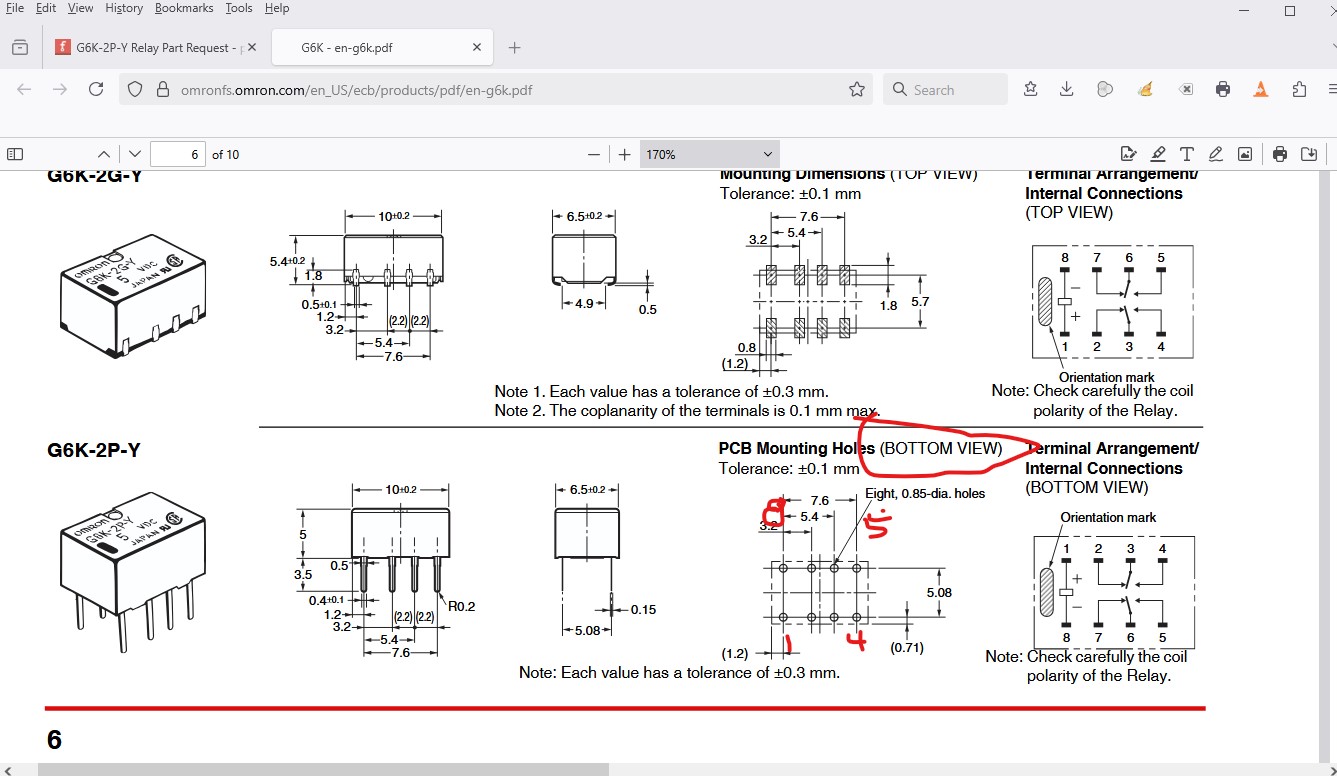Select the PDF draw pencil tool

[1216, 154]
